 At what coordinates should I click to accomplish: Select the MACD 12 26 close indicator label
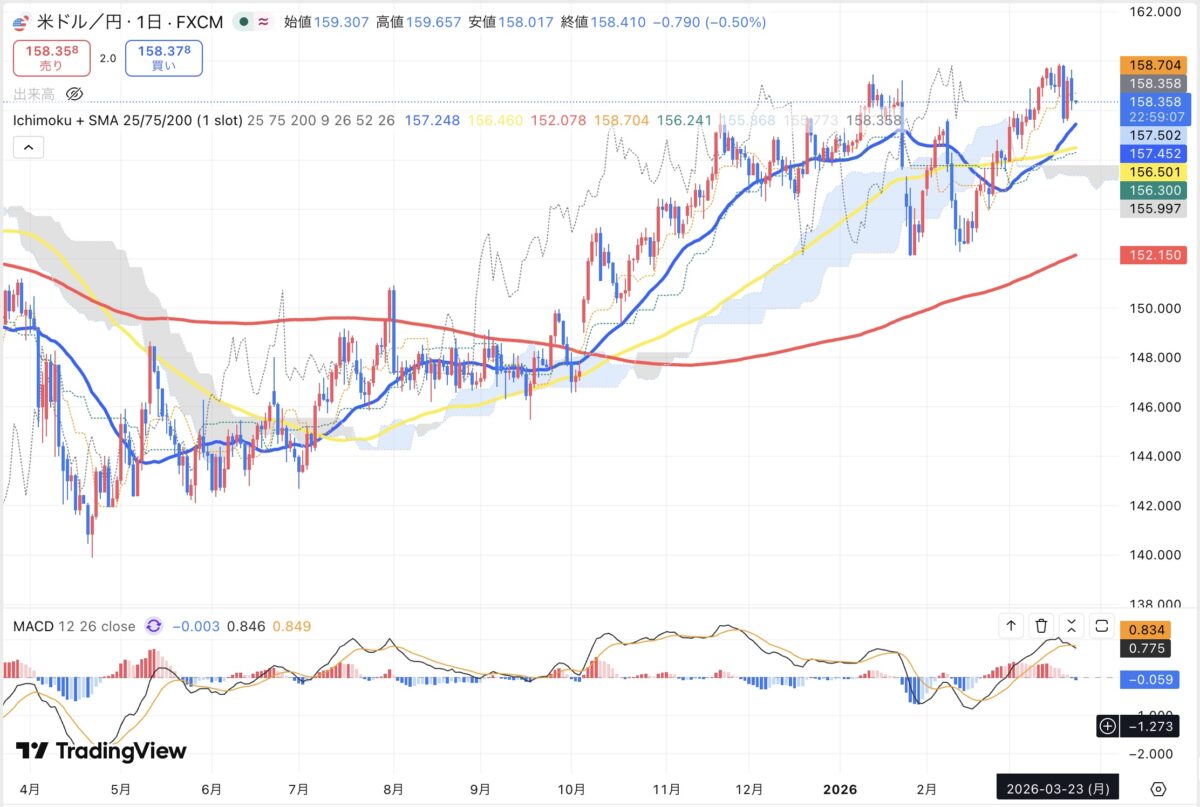pos(74,626)
